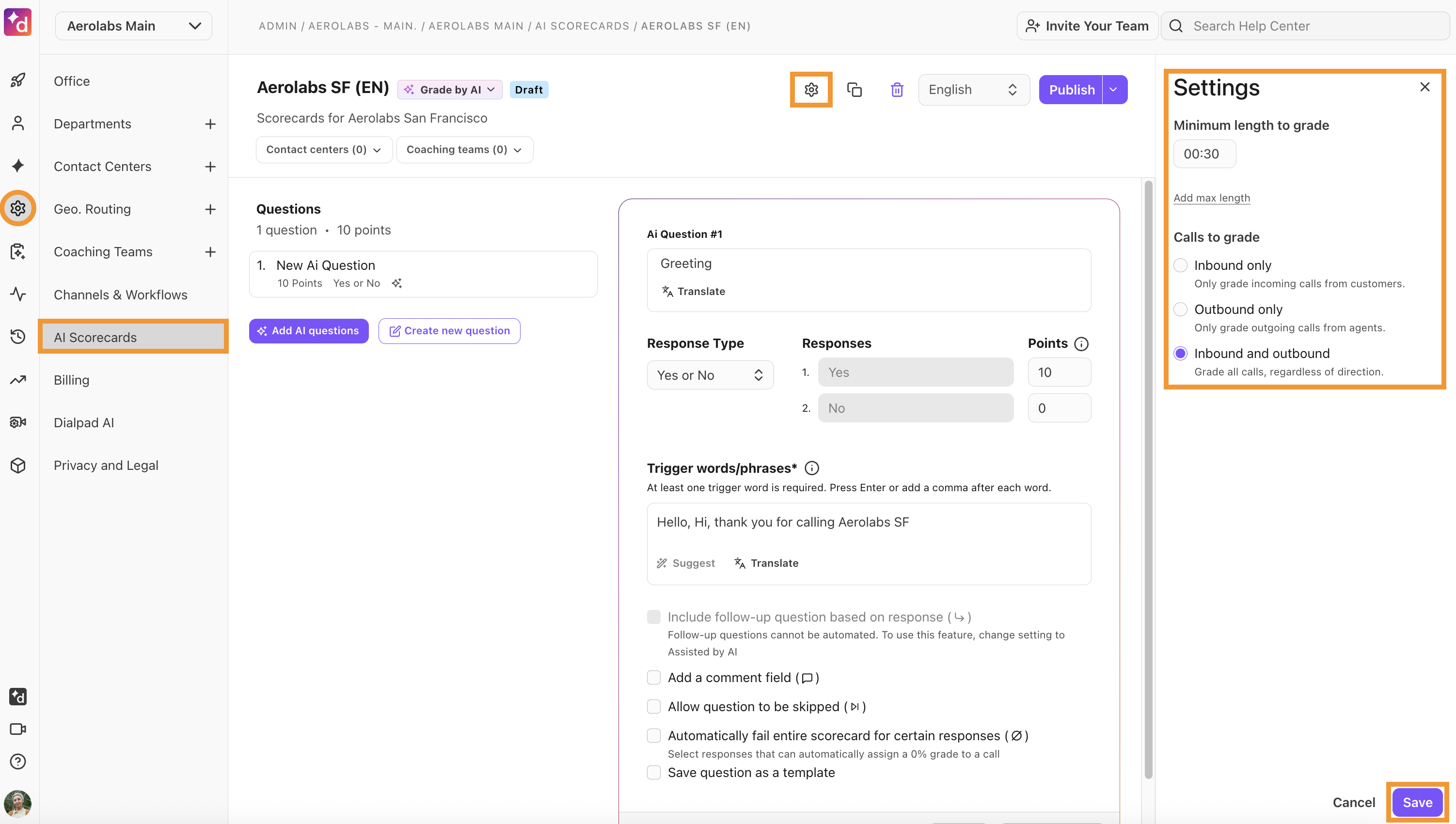The height and width of the screenshot is (824, 1456).
Task: Open the rocket icon in sidebar
Action: pos(18,80)
